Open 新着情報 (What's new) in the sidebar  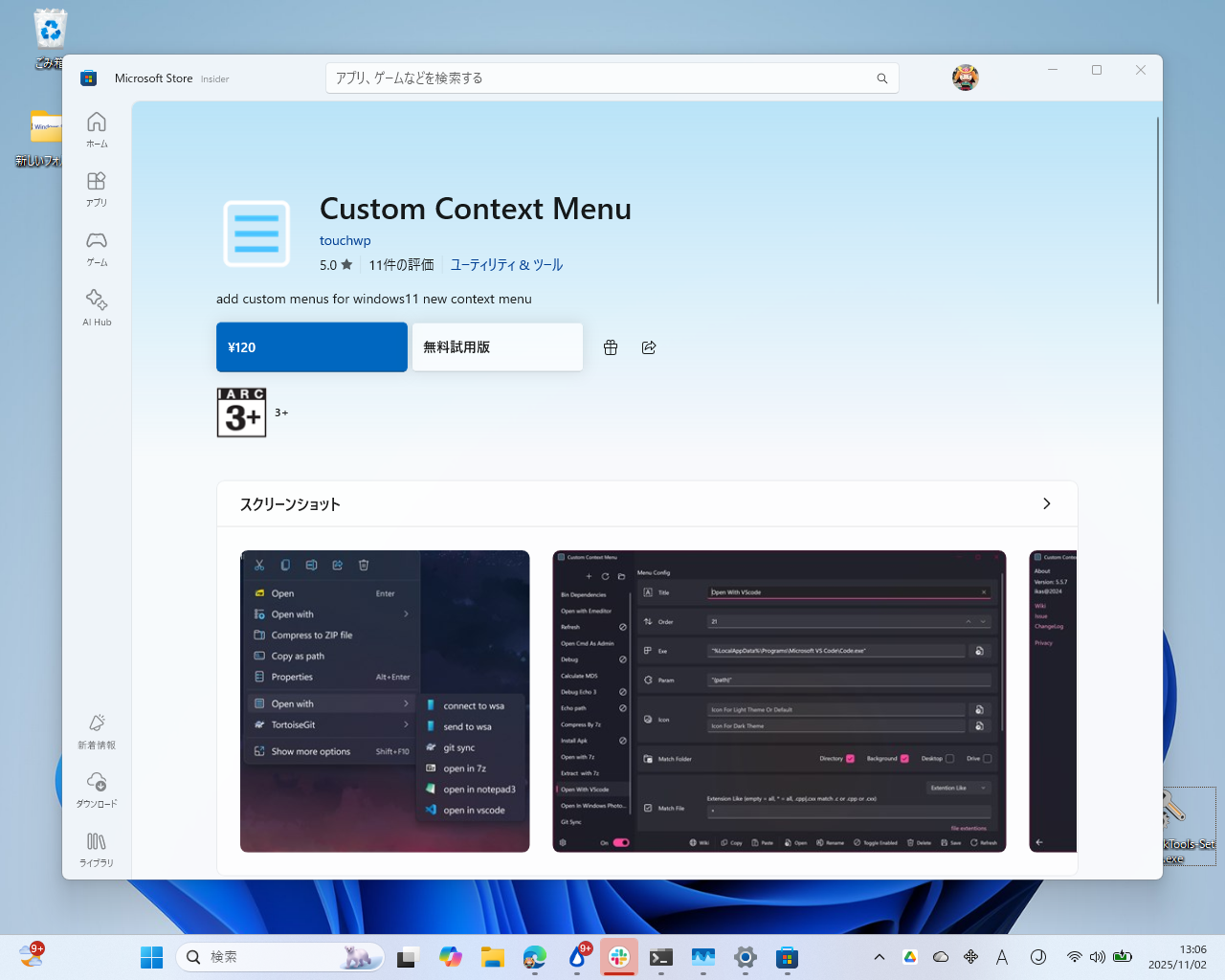(x=97, y=731)
